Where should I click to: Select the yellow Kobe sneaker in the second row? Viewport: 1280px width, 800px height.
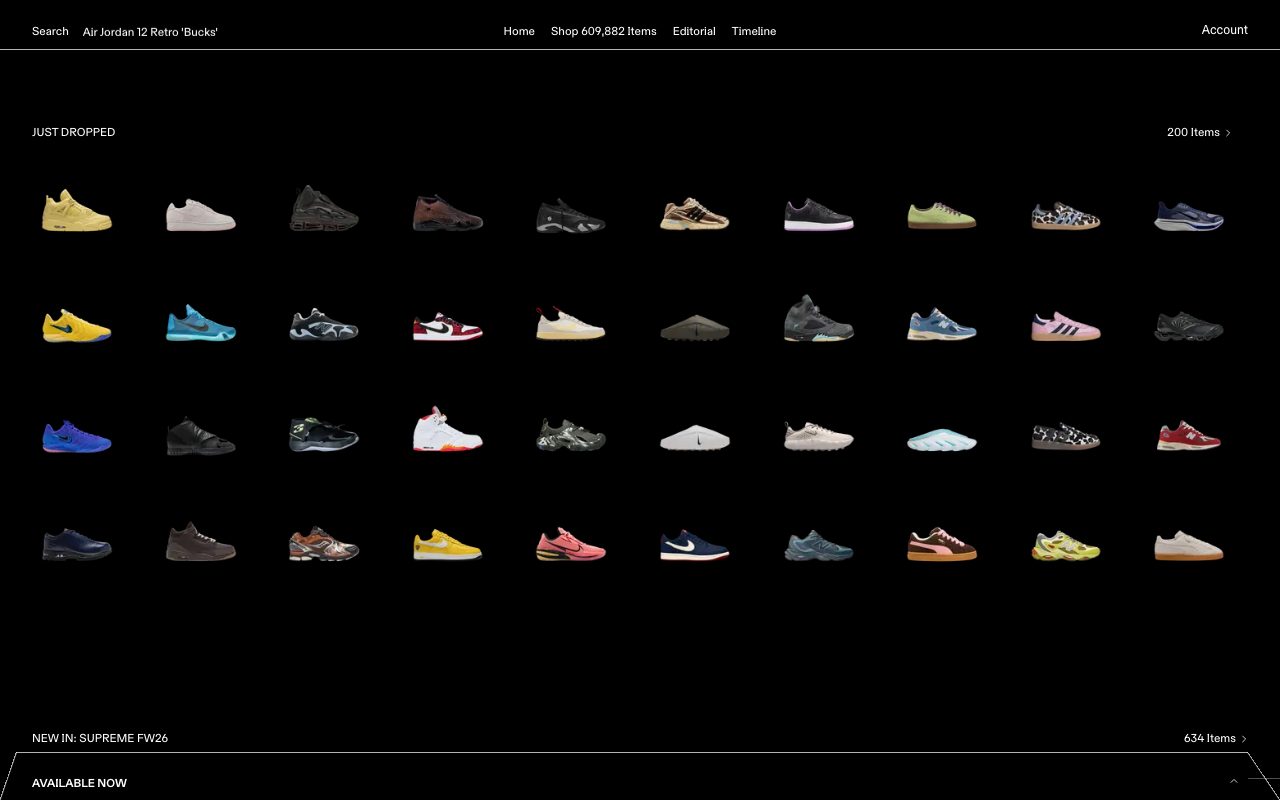pos(77,326)
